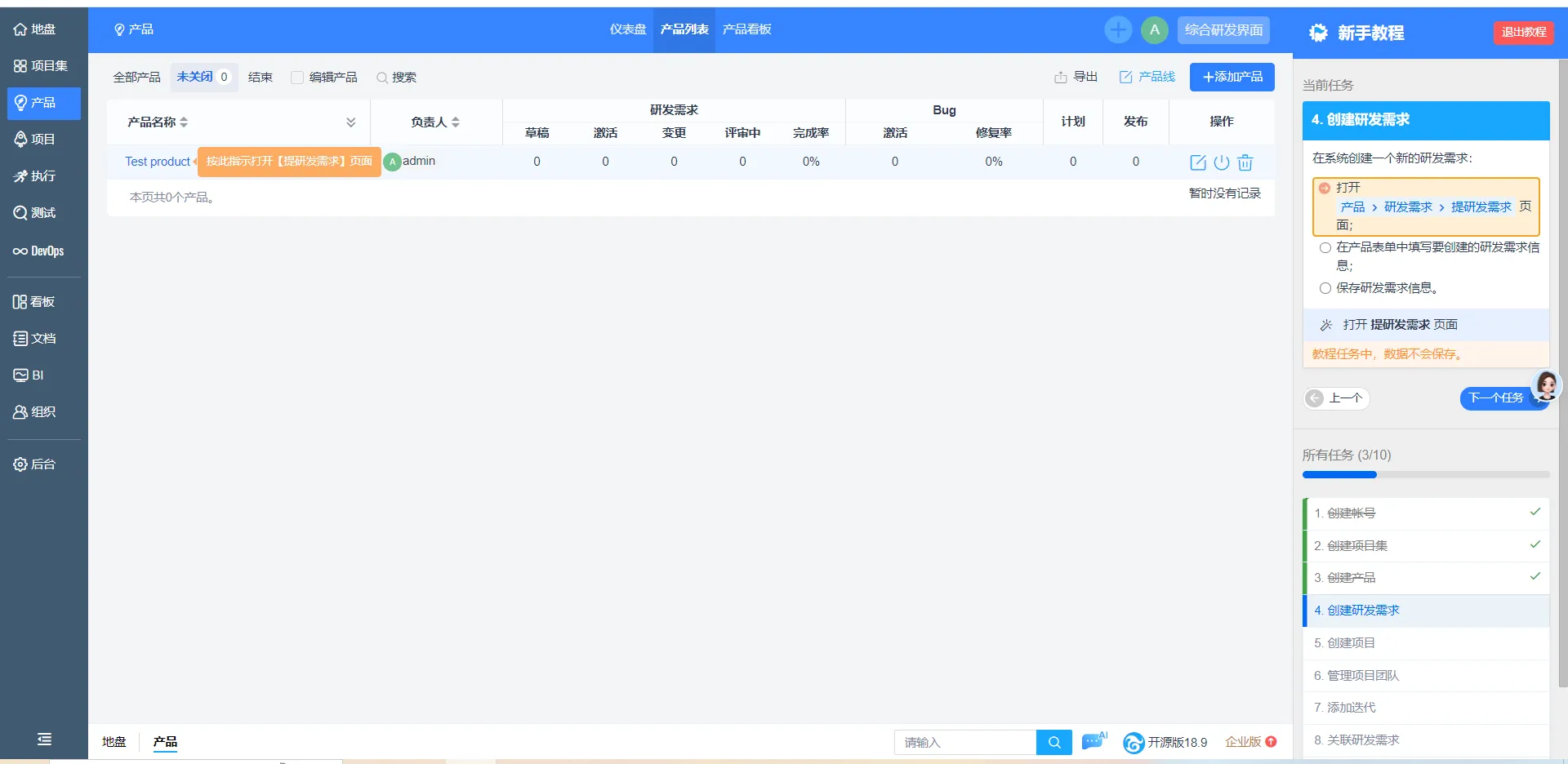
Task: Filter by 全部产品
Action: pos(137,78)
